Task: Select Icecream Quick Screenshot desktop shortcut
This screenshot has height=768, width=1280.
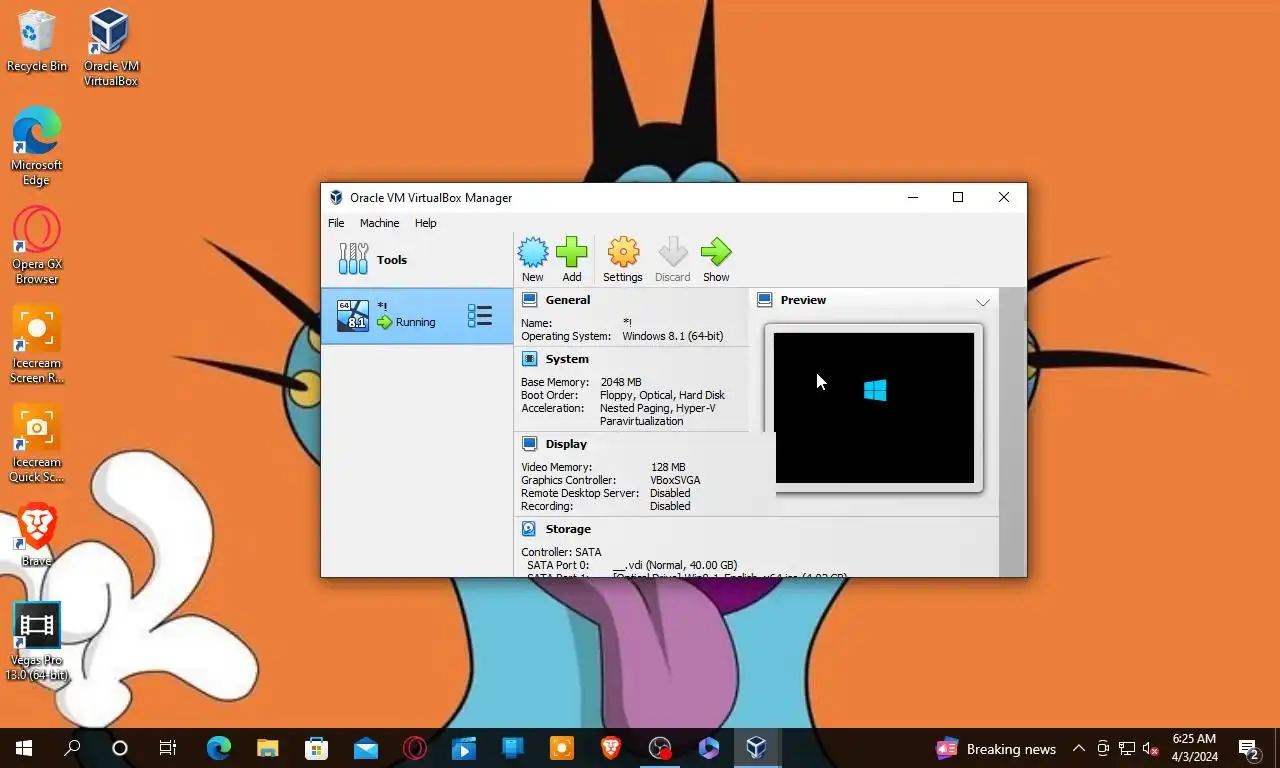Action: [x=36, y=444]
